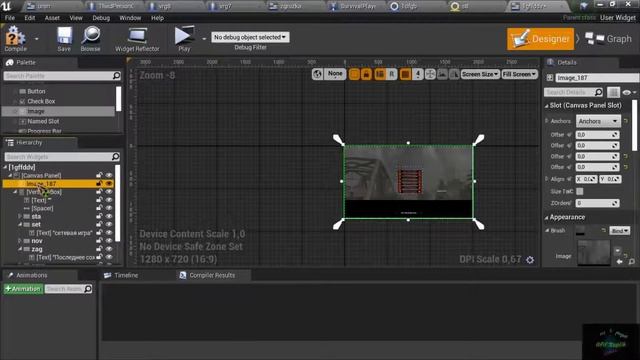Expand the nov node in hierarchy

click(x=19, y=241)
